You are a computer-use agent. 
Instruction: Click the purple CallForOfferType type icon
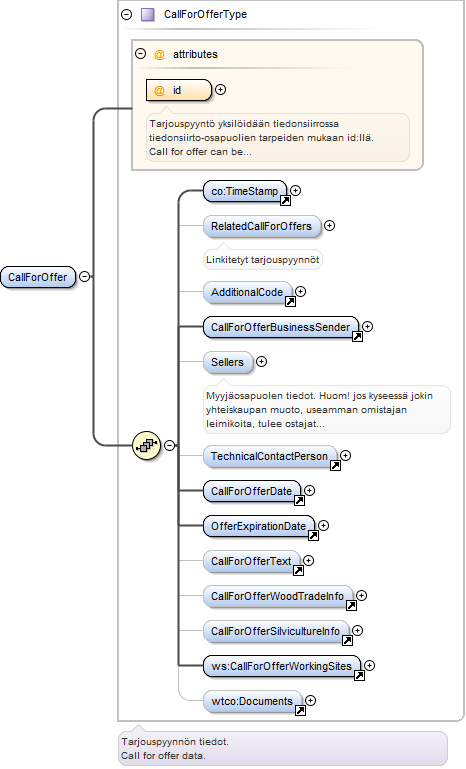[x=148, y=15]
